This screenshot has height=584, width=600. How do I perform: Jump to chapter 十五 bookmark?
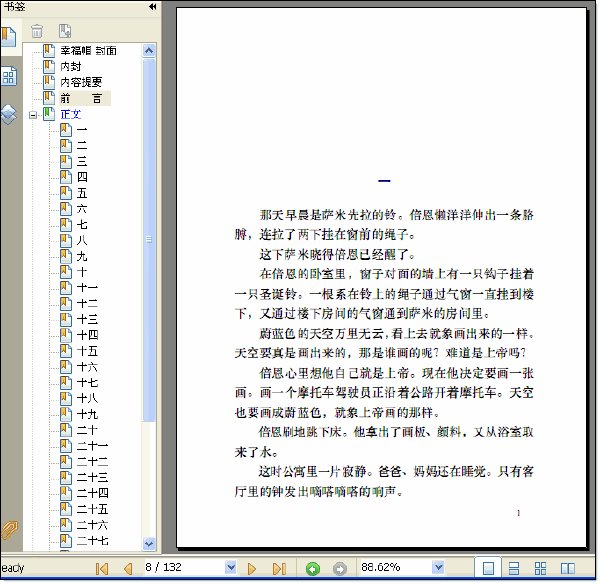point(87,351)
